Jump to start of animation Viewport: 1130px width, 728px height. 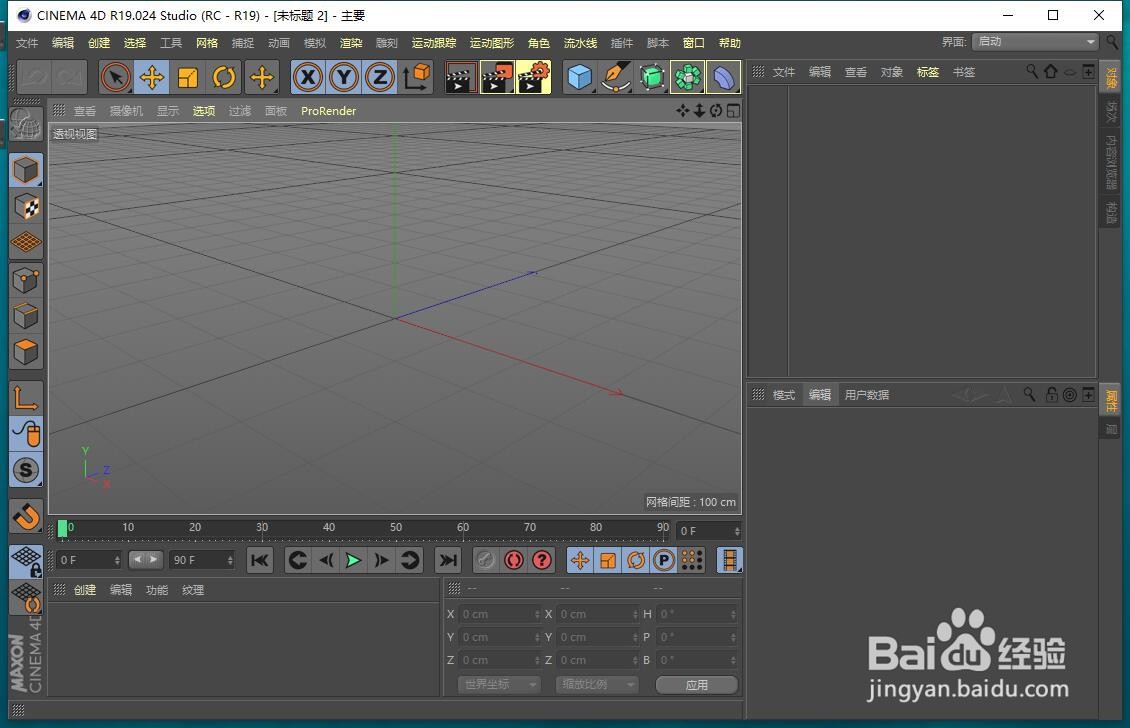[259, 560]
